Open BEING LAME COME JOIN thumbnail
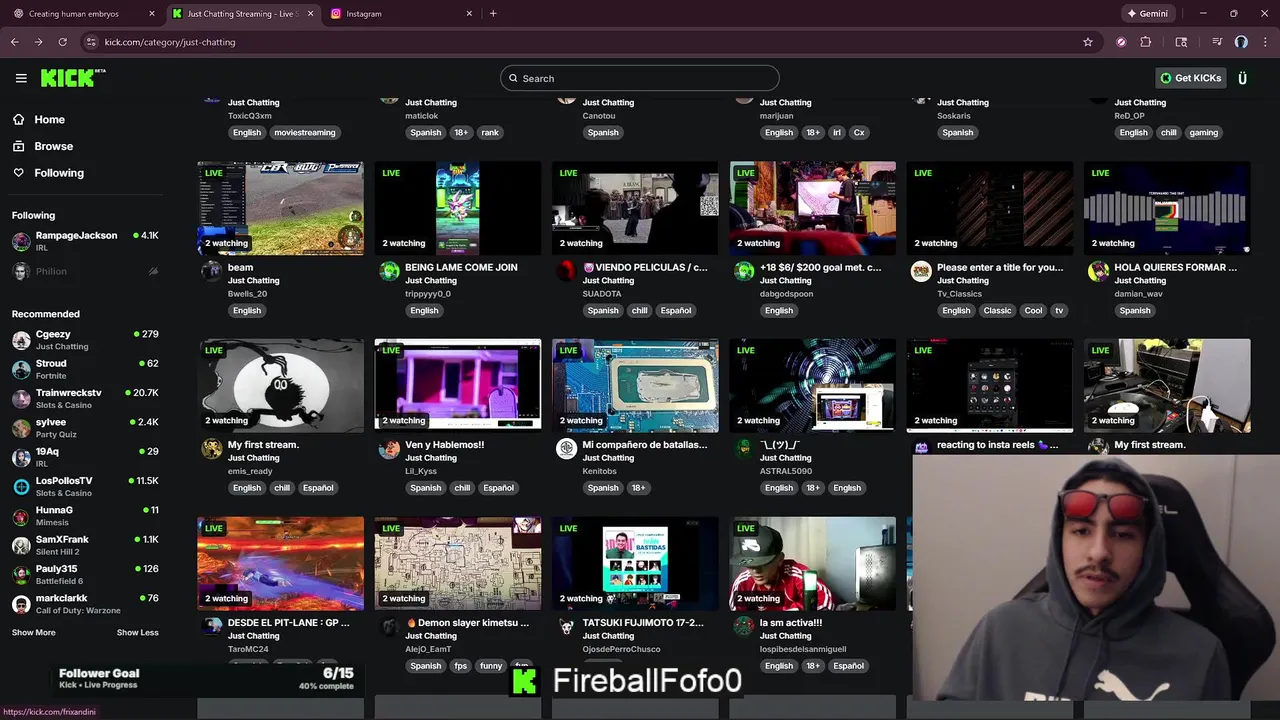 click(458, 208)
